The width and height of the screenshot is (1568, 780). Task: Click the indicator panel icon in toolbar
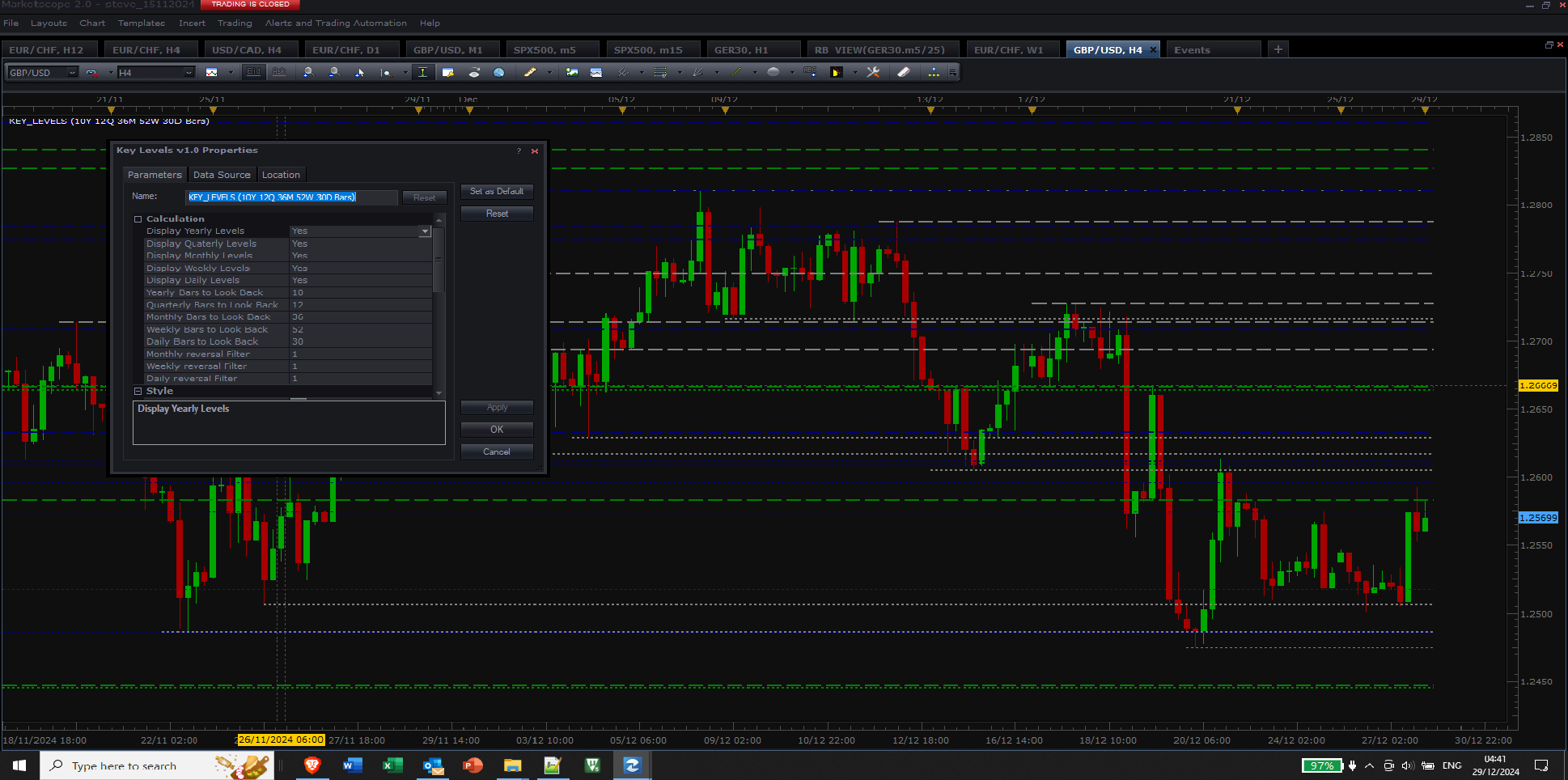(596, 73)
